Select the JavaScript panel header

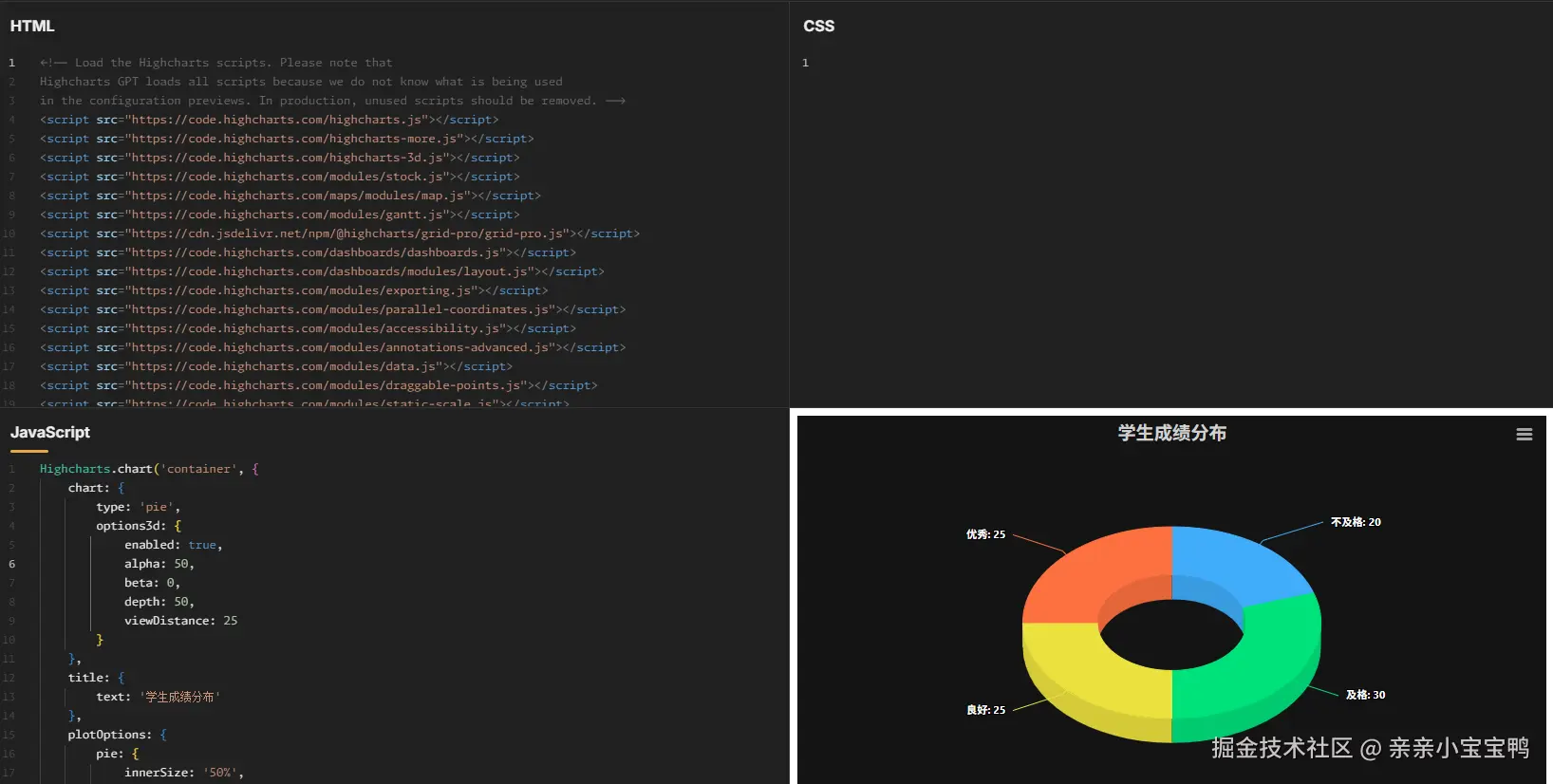(x=50, y=433)
